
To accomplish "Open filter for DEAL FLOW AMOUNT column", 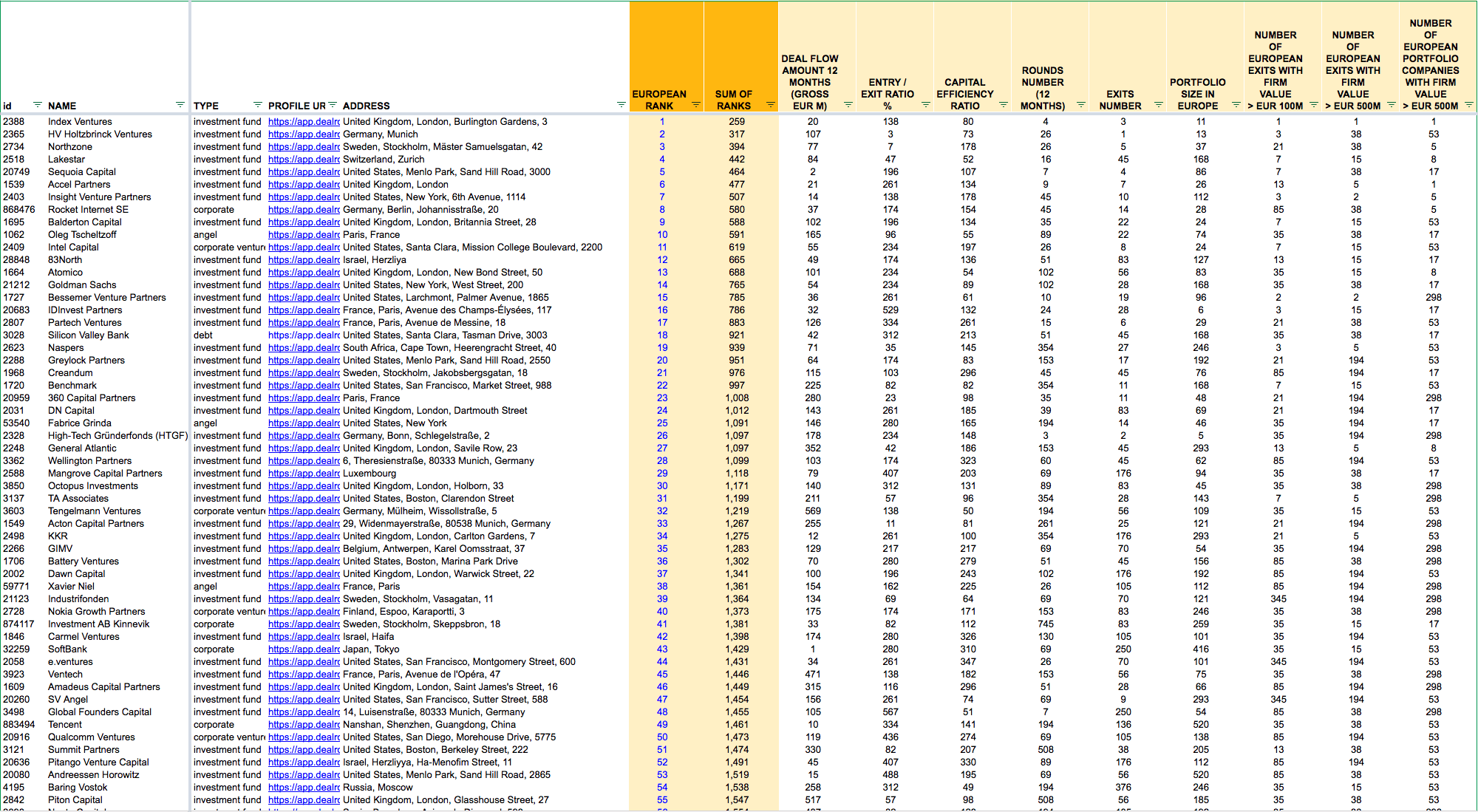I will pyautogui.click(x=848, y=105).
